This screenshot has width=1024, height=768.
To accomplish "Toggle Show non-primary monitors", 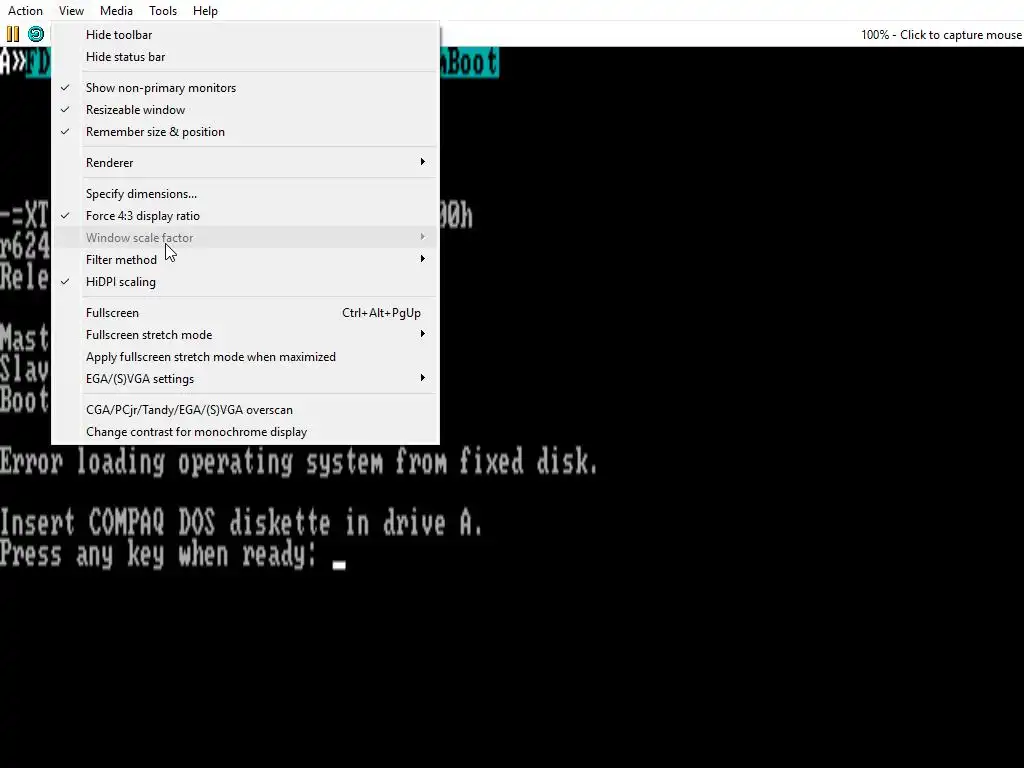I will pos(245,88).
